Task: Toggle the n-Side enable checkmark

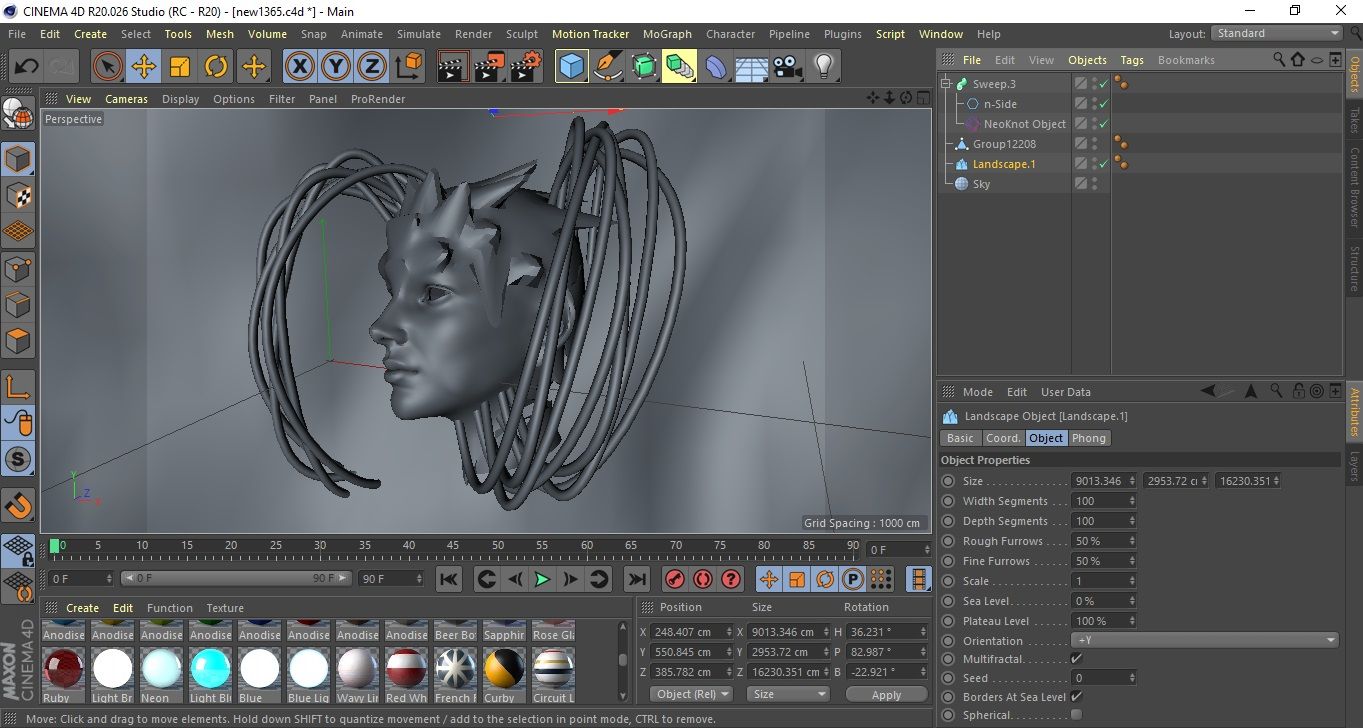Action: coord(1103,104)
